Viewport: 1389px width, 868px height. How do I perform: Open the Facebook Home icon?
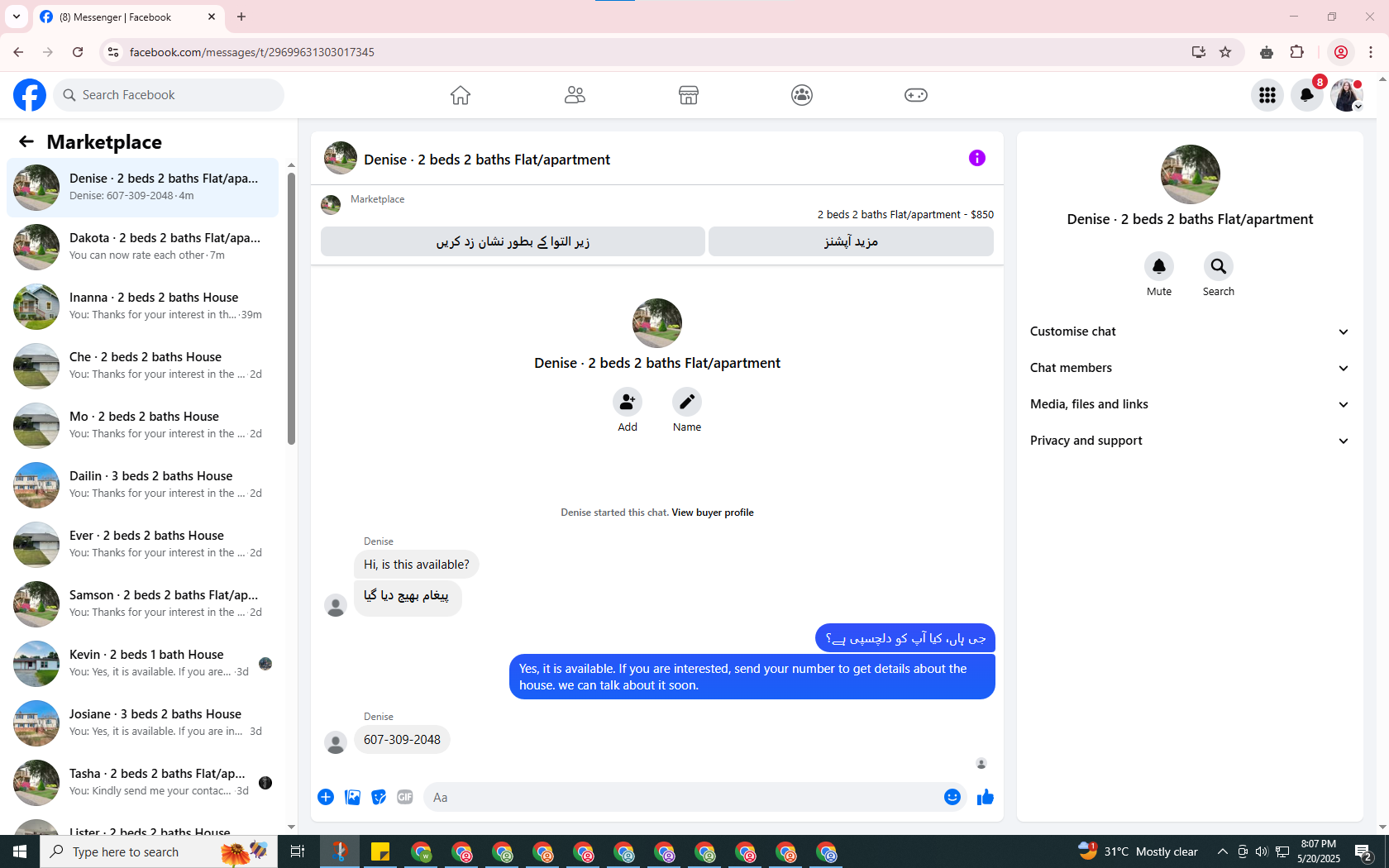[461, 95]
